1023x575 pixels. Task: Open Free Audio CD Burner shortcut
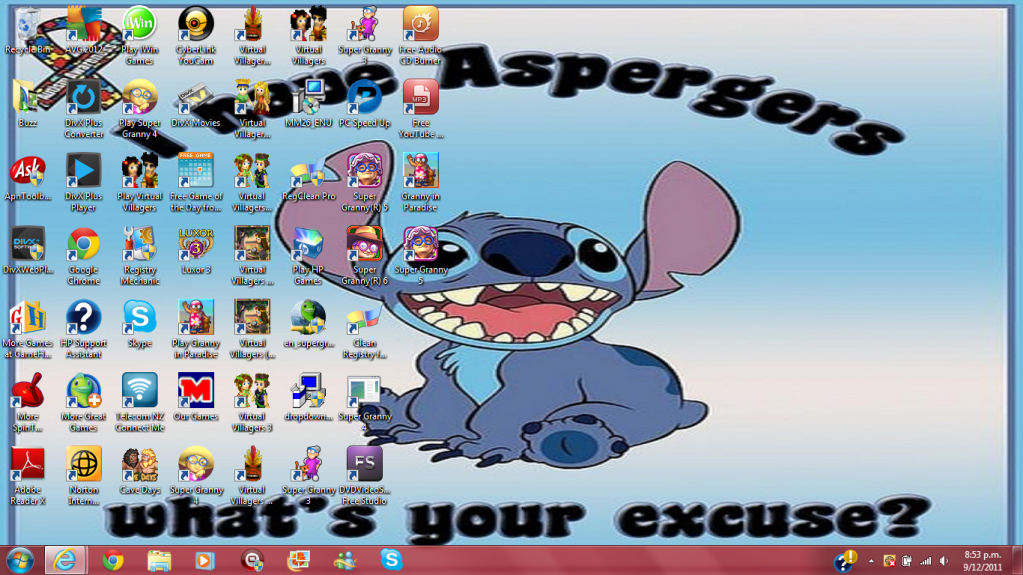(x=421, y=36)
